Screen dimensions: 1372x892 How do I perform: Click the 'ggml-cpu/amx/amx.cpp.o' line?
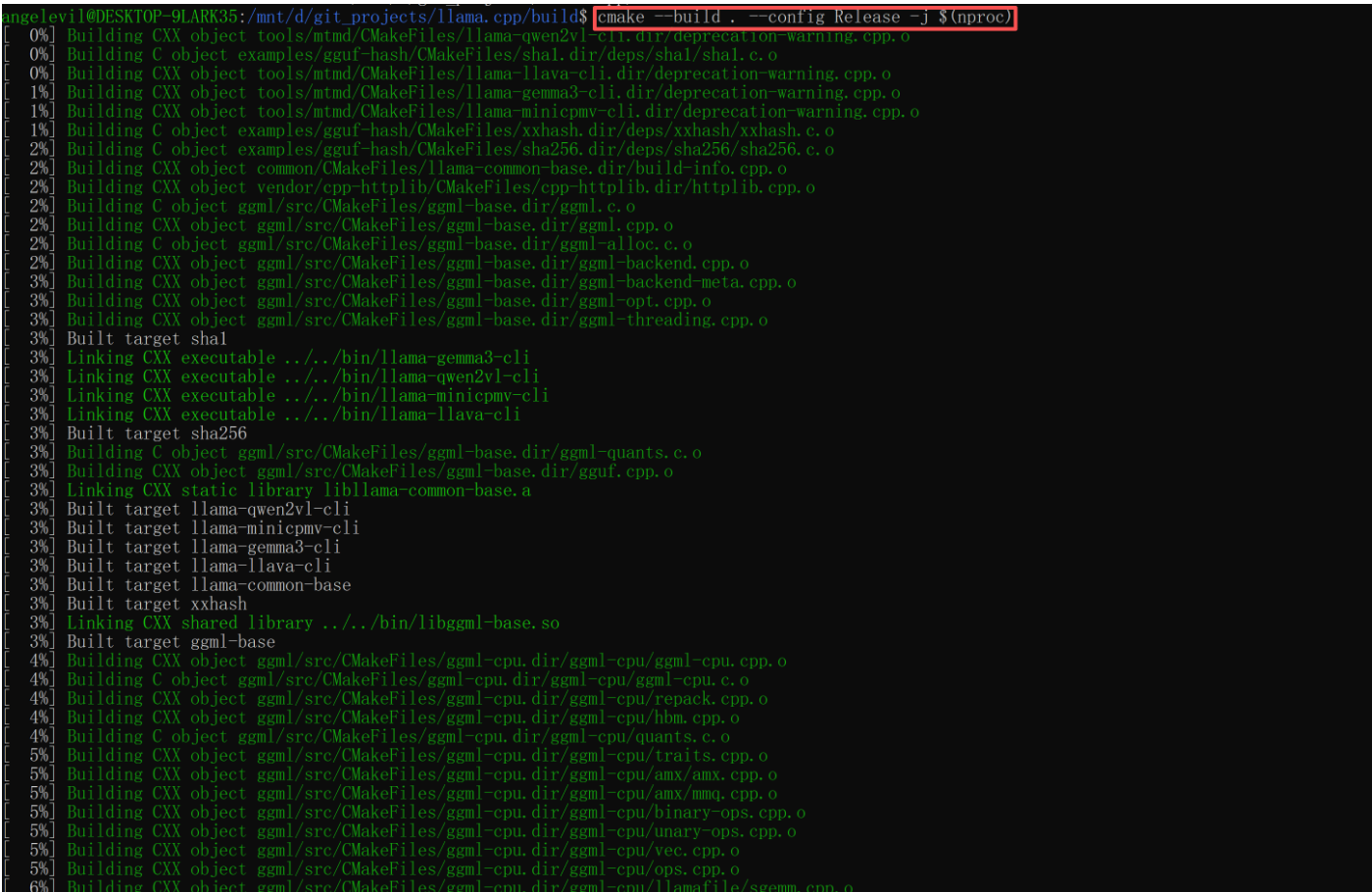[x=390, y=775]
